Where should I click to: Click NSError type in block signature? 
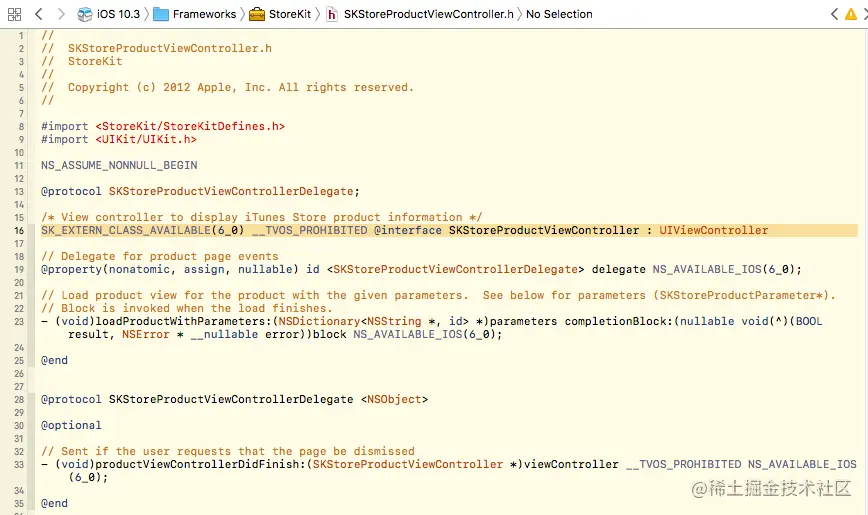[146, 334]
